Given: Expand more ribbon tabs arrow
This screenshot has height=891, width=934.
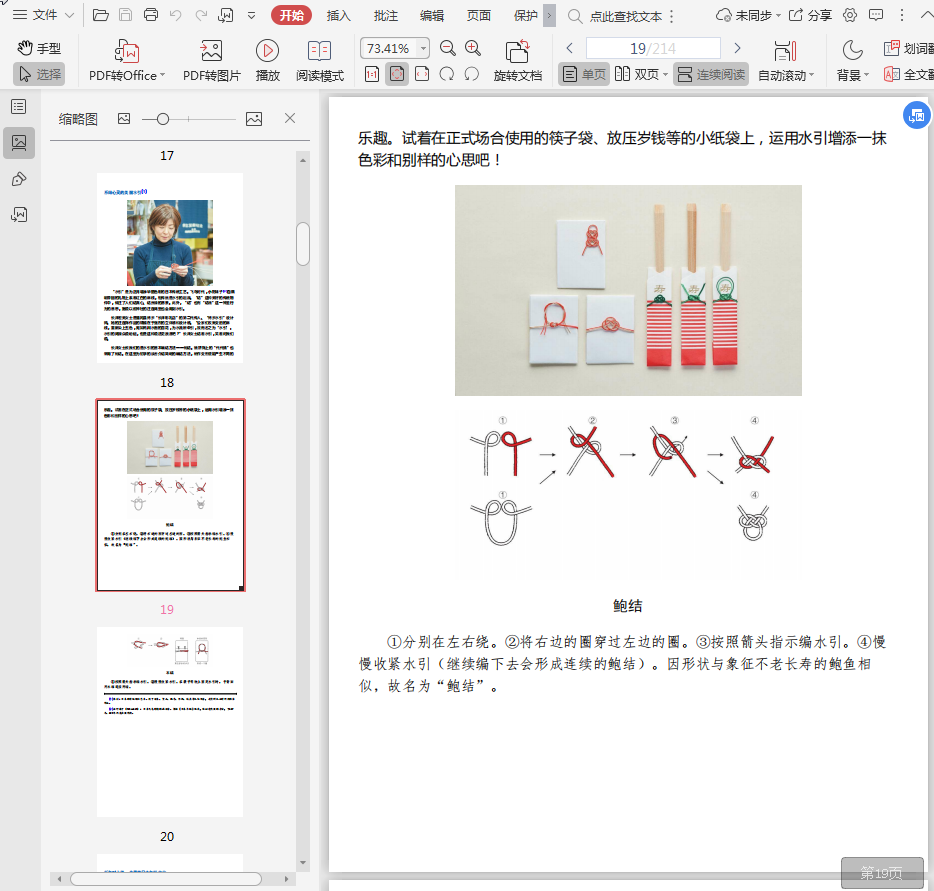Looking at the screenshot, I should 550,15.
